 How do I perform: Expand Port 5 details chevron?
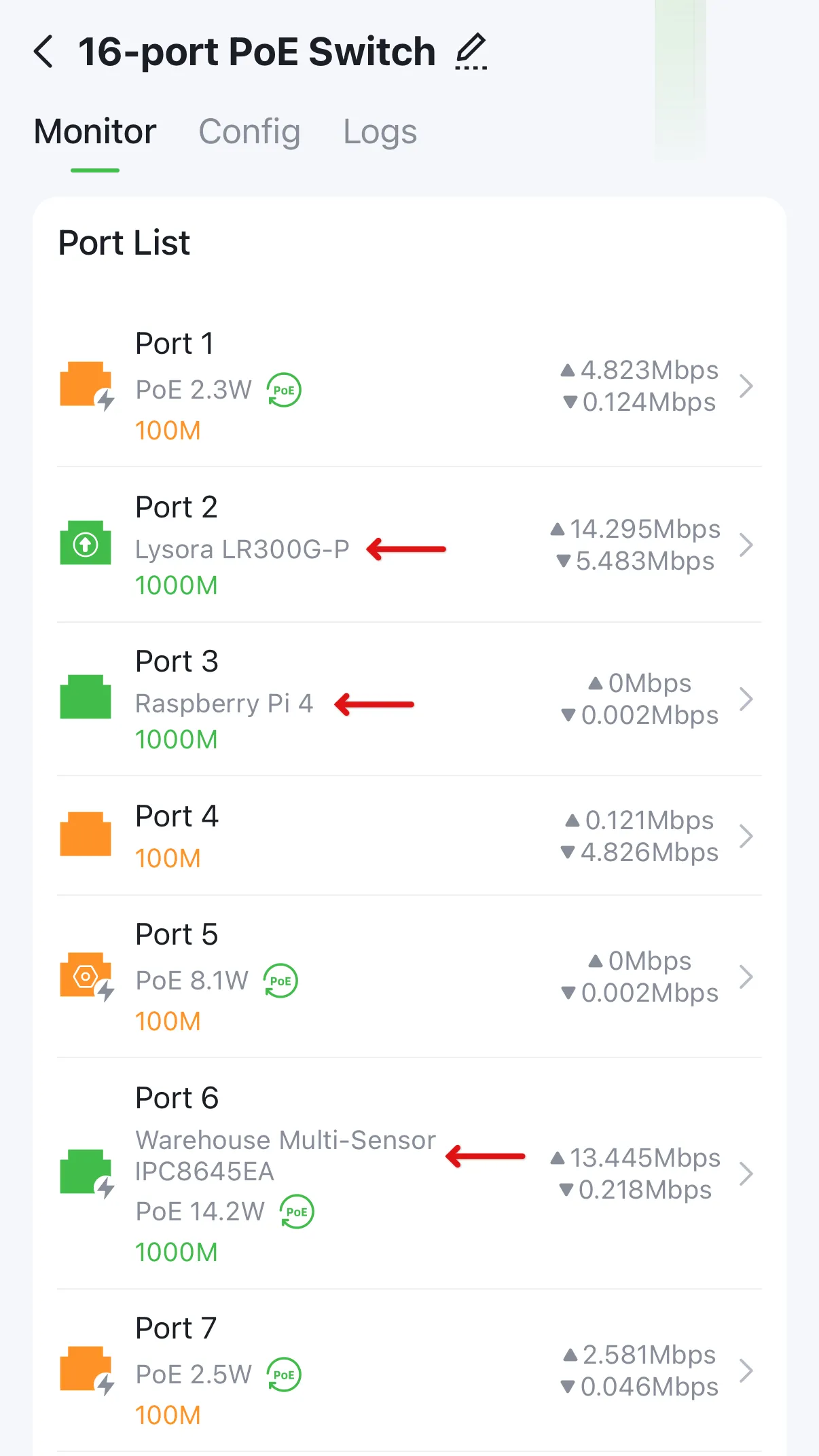pos(746,977)
